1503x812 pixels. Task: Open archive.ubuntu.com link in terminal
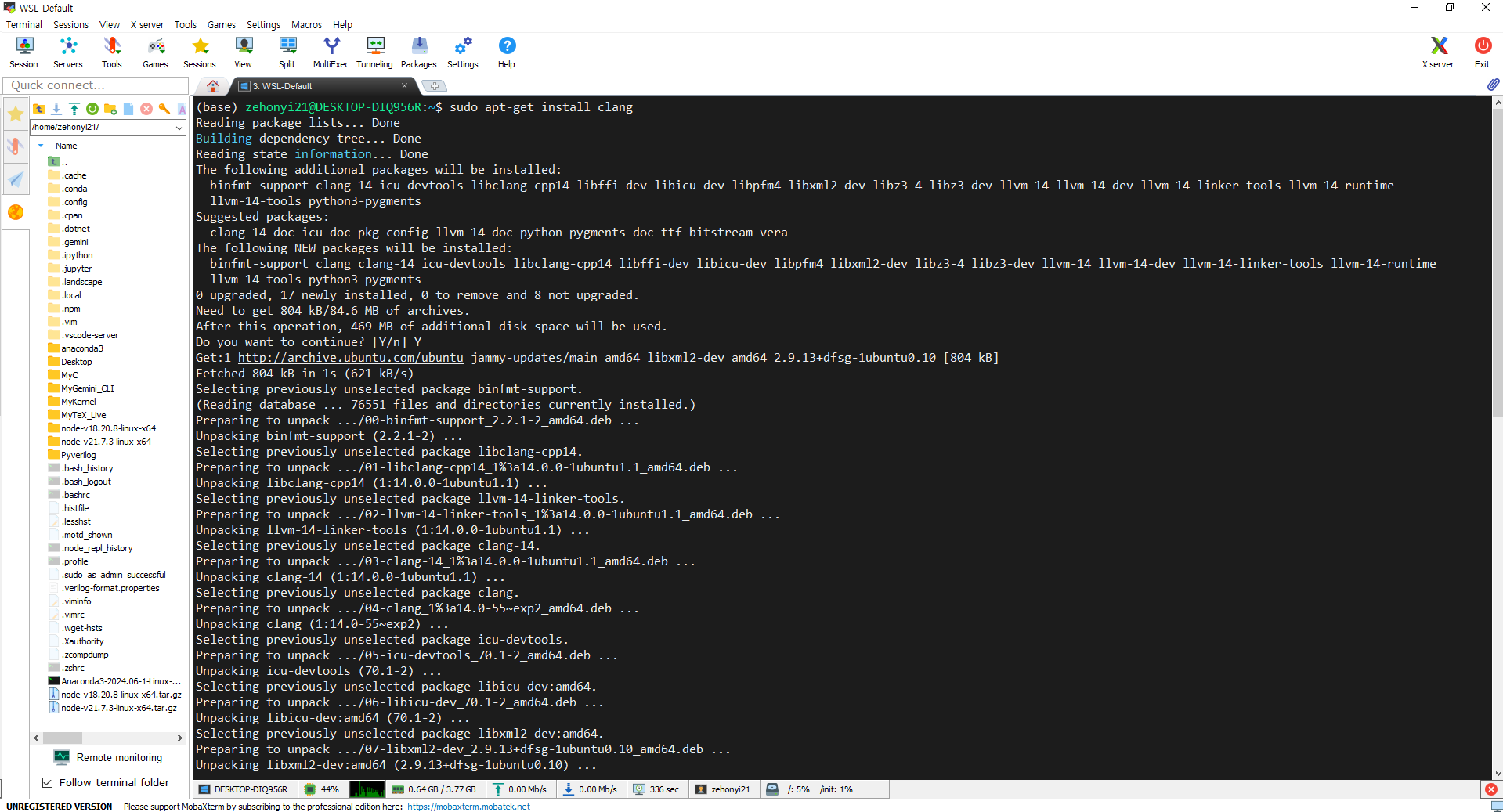(x=351, y=358)
